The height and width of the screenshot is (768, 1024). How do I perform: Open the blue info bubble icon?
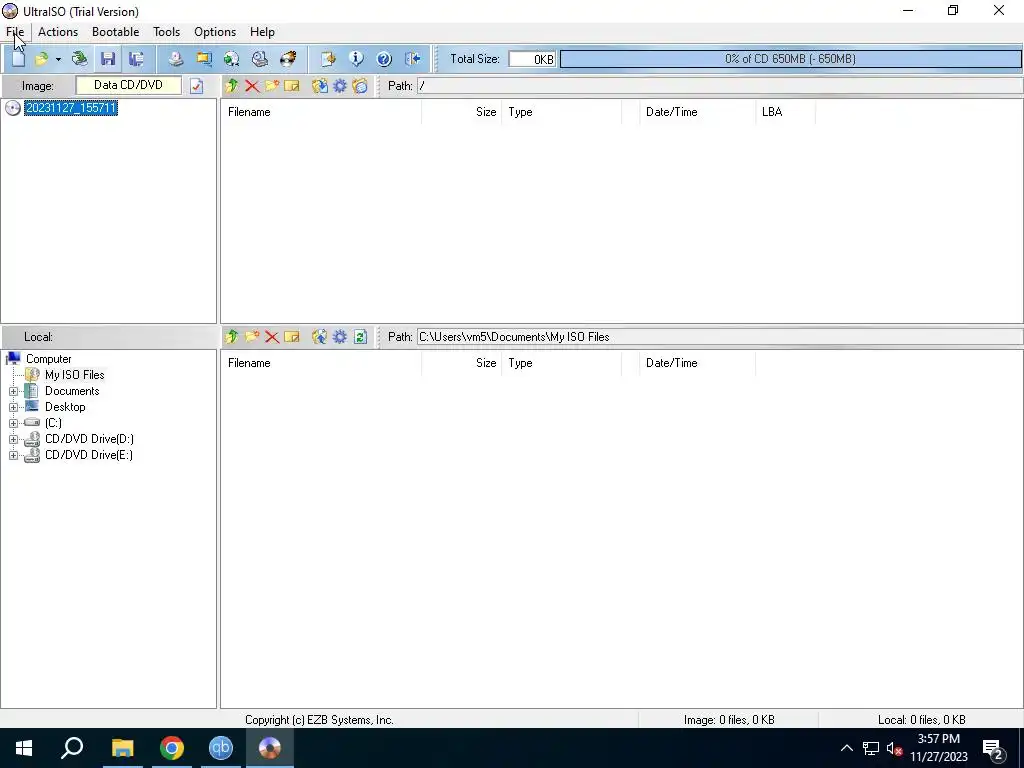tap(356, 59)
